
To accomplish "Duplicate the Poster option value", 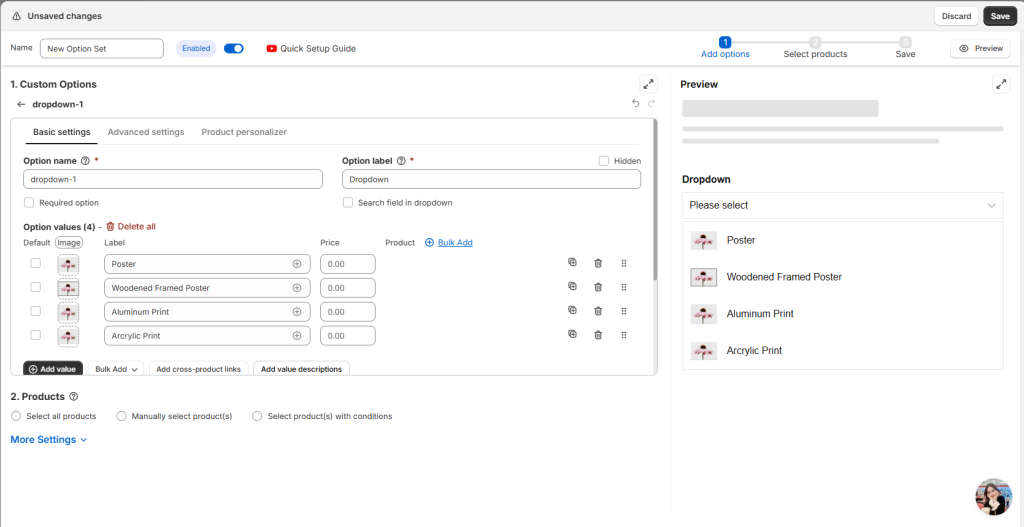I will pyautogui.click(x=572, y=263).
